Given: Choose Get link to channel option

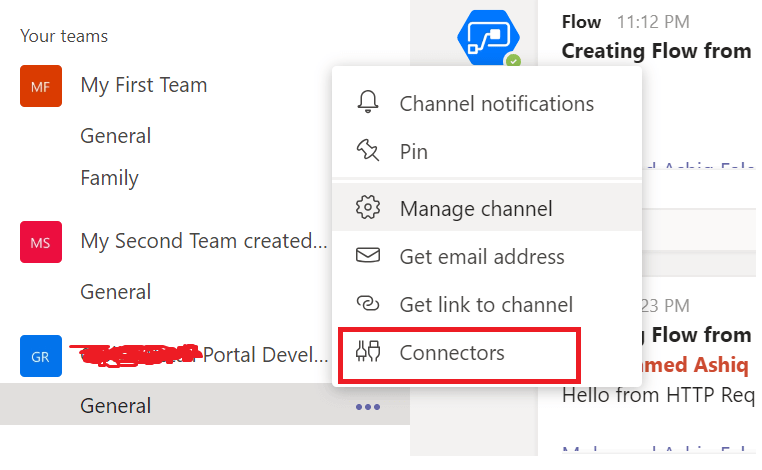Looking at the screenshot, I should [x=486, y=305].
